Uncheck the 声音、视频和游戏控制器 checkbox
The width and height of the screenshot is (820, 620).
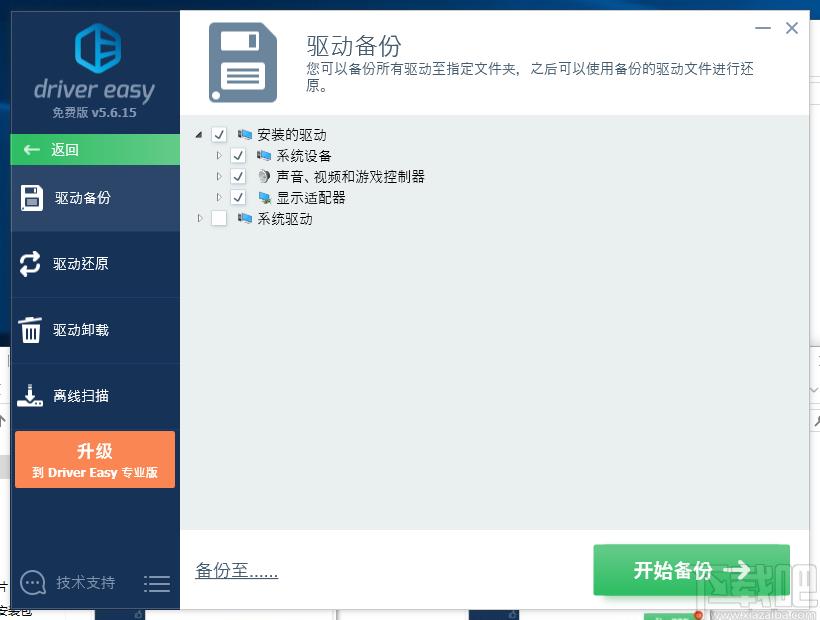pos(238,177)
